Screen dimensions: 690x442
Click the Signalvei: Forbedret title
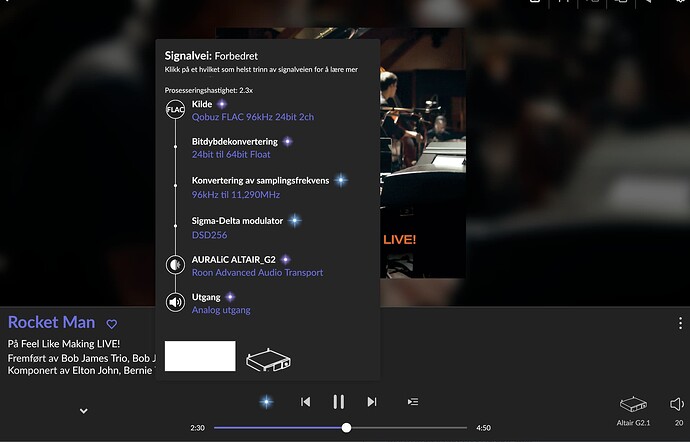click(x=211, y=56)
